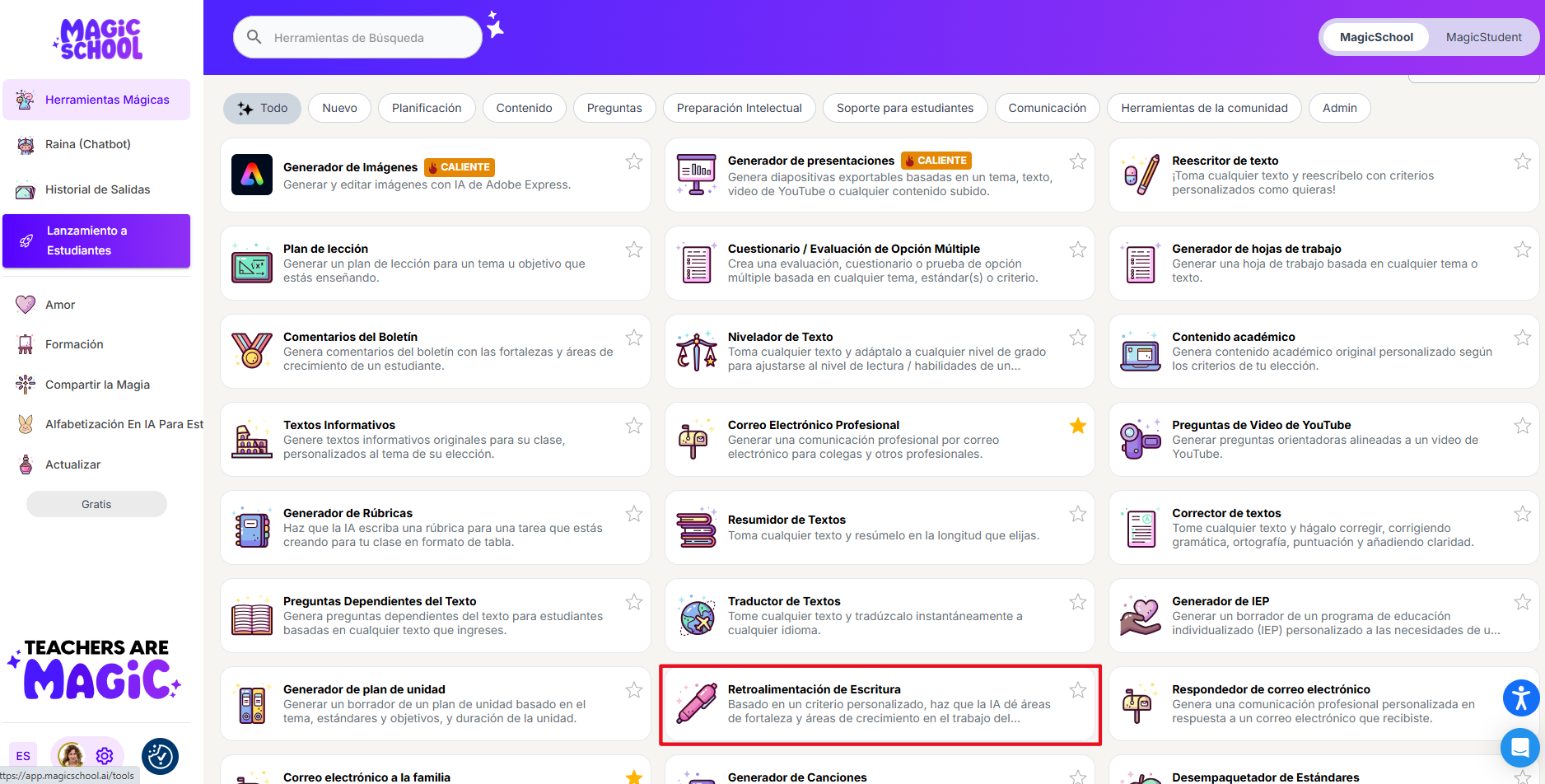Click the cookie consent preferences icon
1545x784 pixels.
click(160, 756)
